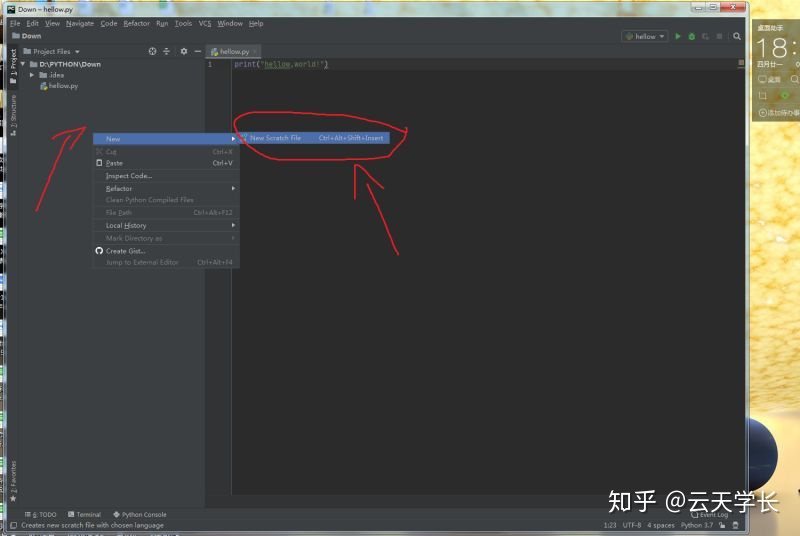This screenshot has height=536, width=800.
Task: Open Search Everywhere magnifier icon
Action: click(x=737, y=36)
